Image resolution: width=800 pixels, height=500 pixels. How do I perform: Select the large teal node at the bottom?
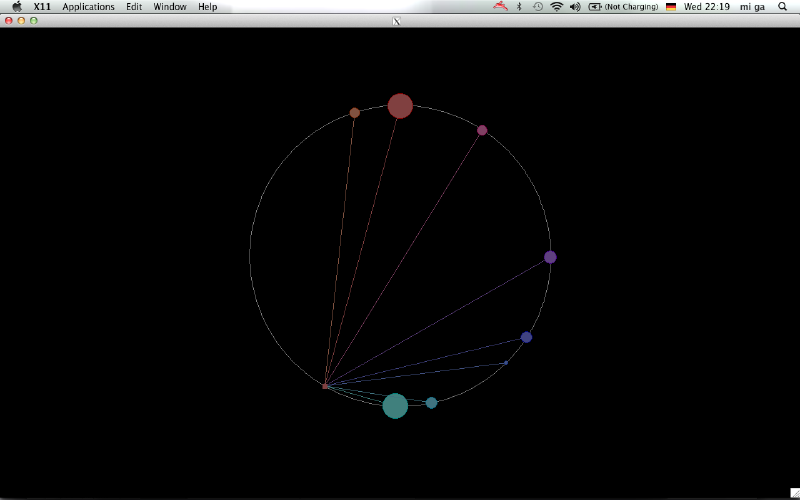tap(395, 406)
